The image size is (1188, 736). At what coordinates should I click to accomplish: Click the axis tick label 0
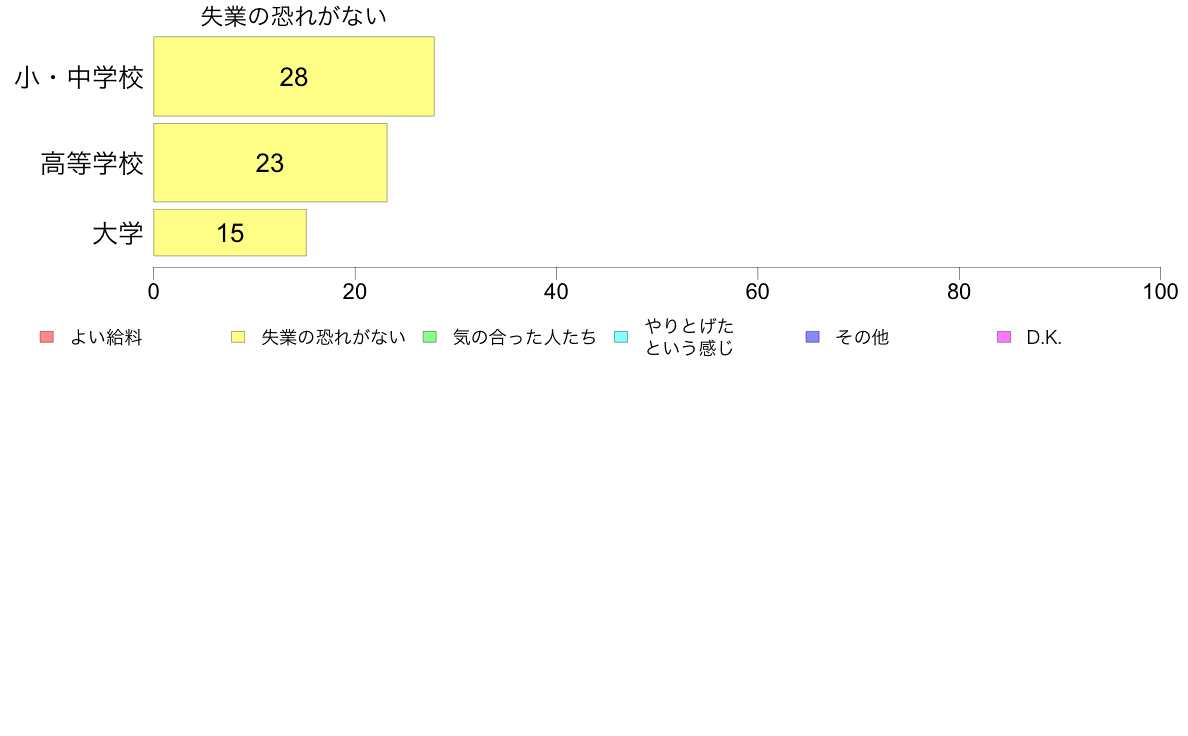tap(154, 292)
